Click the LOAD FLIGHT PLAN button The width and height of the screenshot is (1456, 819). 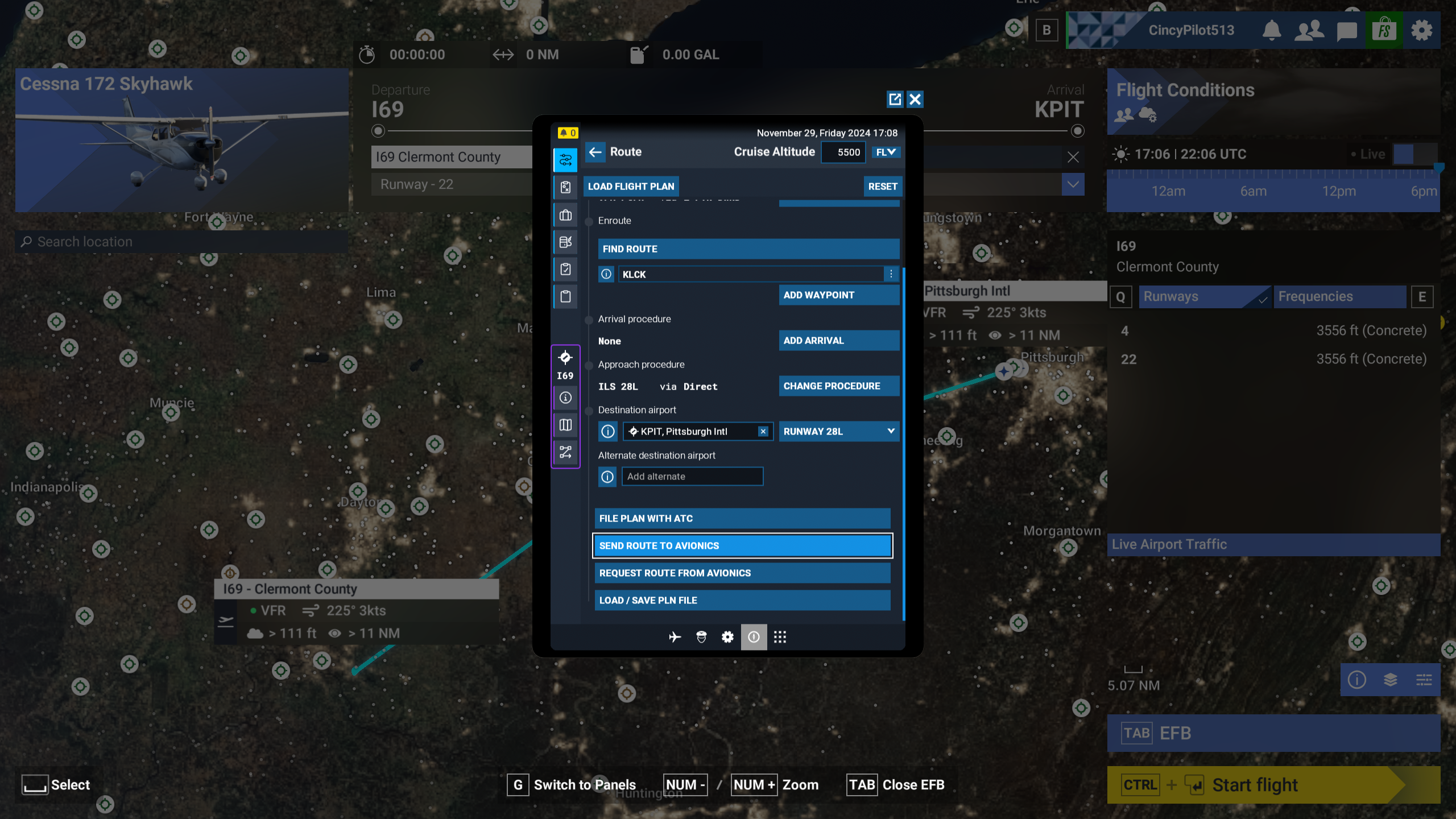coord(631,187)
